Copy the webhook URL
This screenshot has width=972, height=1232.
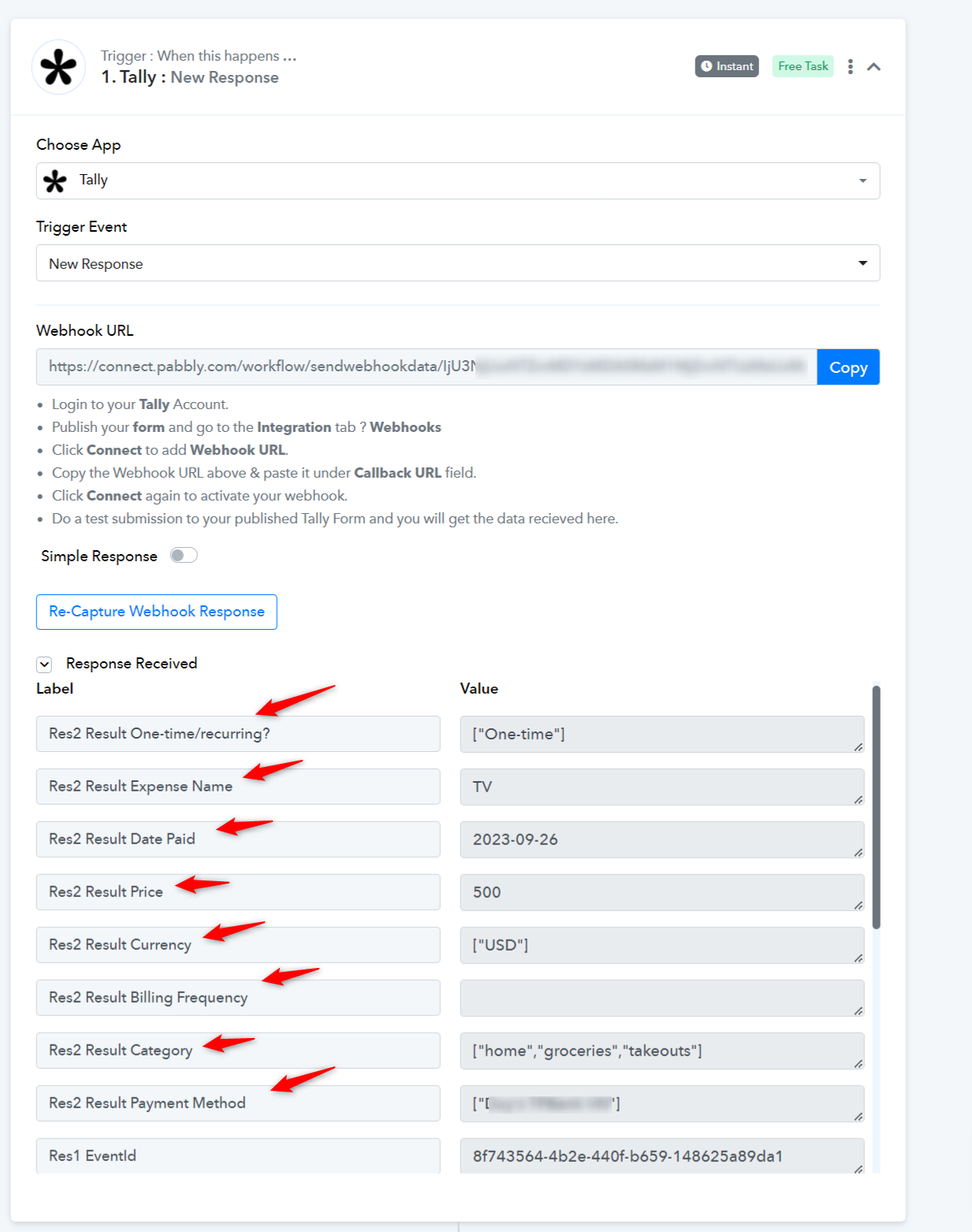(848, 367)
